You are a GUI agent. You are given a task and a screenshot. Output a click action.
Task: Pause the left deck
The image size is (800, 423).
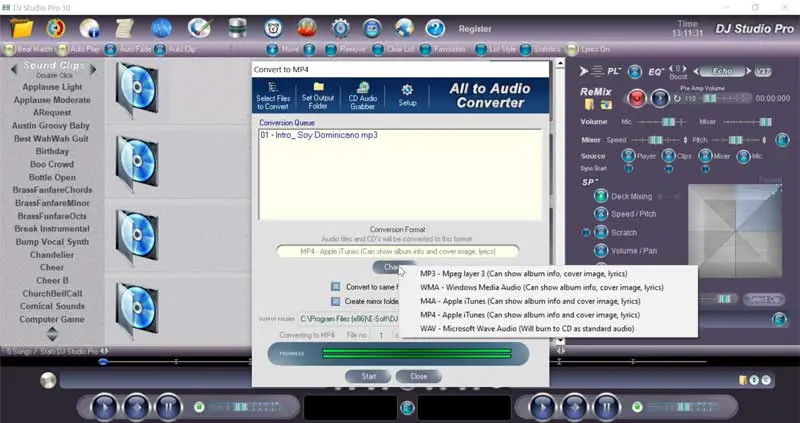click(168, 407)
